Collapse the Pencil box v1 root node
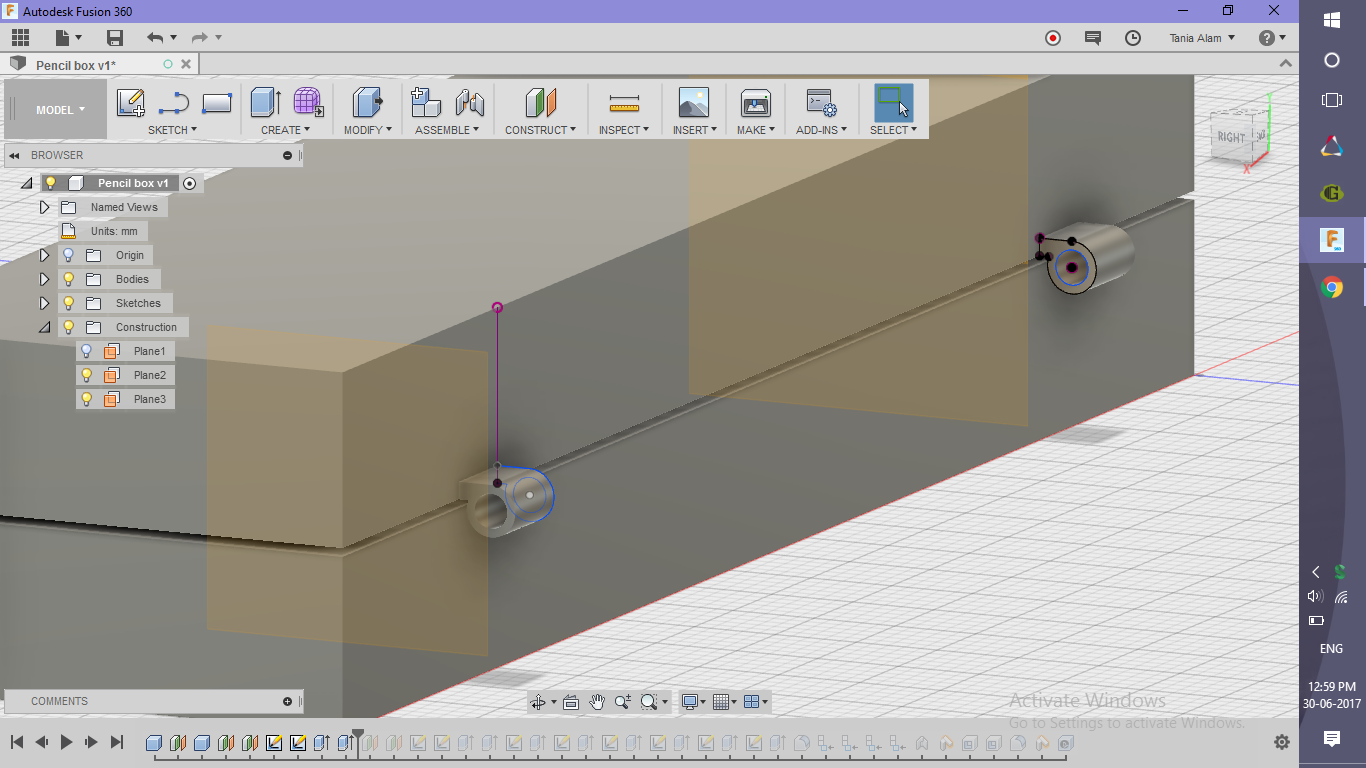 tap(26, 183)
